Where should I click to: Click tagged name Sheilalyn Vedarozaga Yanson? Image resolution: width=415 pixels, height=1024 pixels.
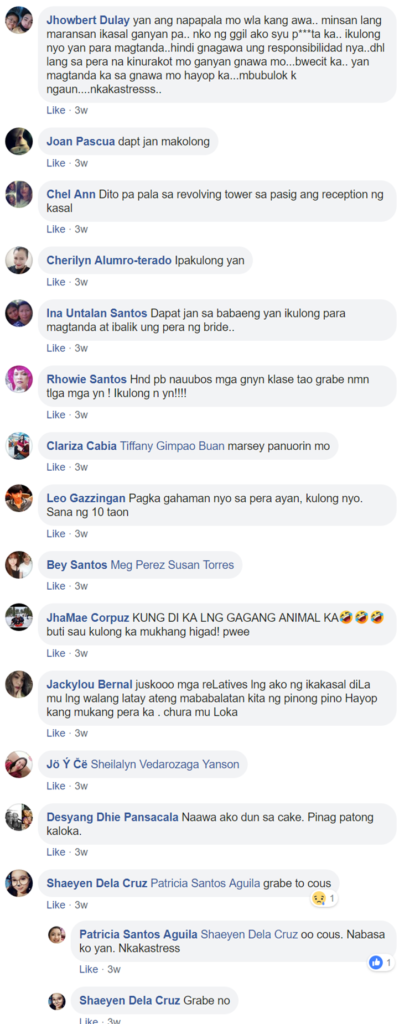165,764
